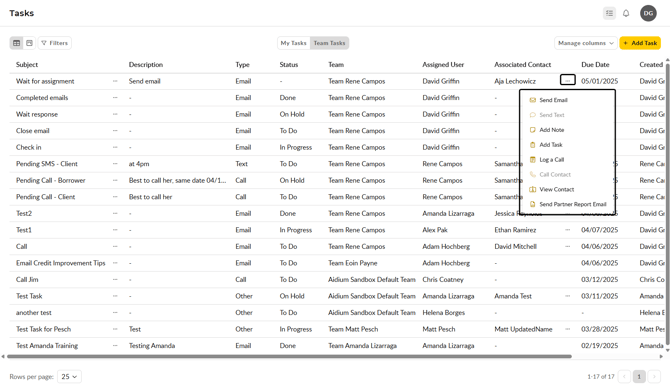
Task: Click the "Matt UpdatedName" associated contact
Action: (523, 329)
